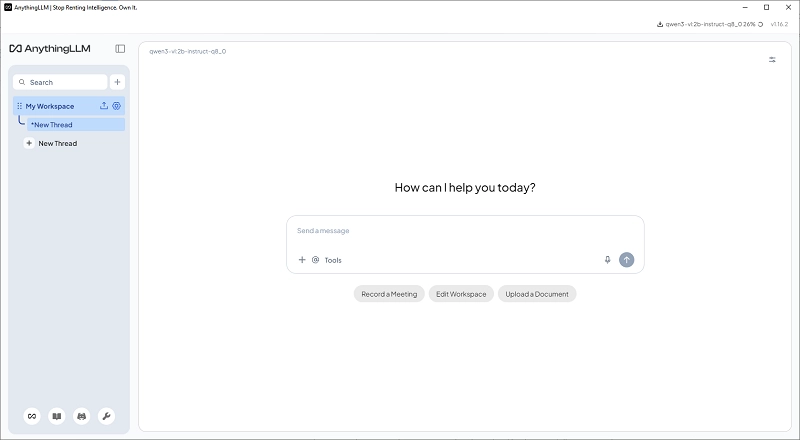Click the model download icon in header

[x=660, y=25]
